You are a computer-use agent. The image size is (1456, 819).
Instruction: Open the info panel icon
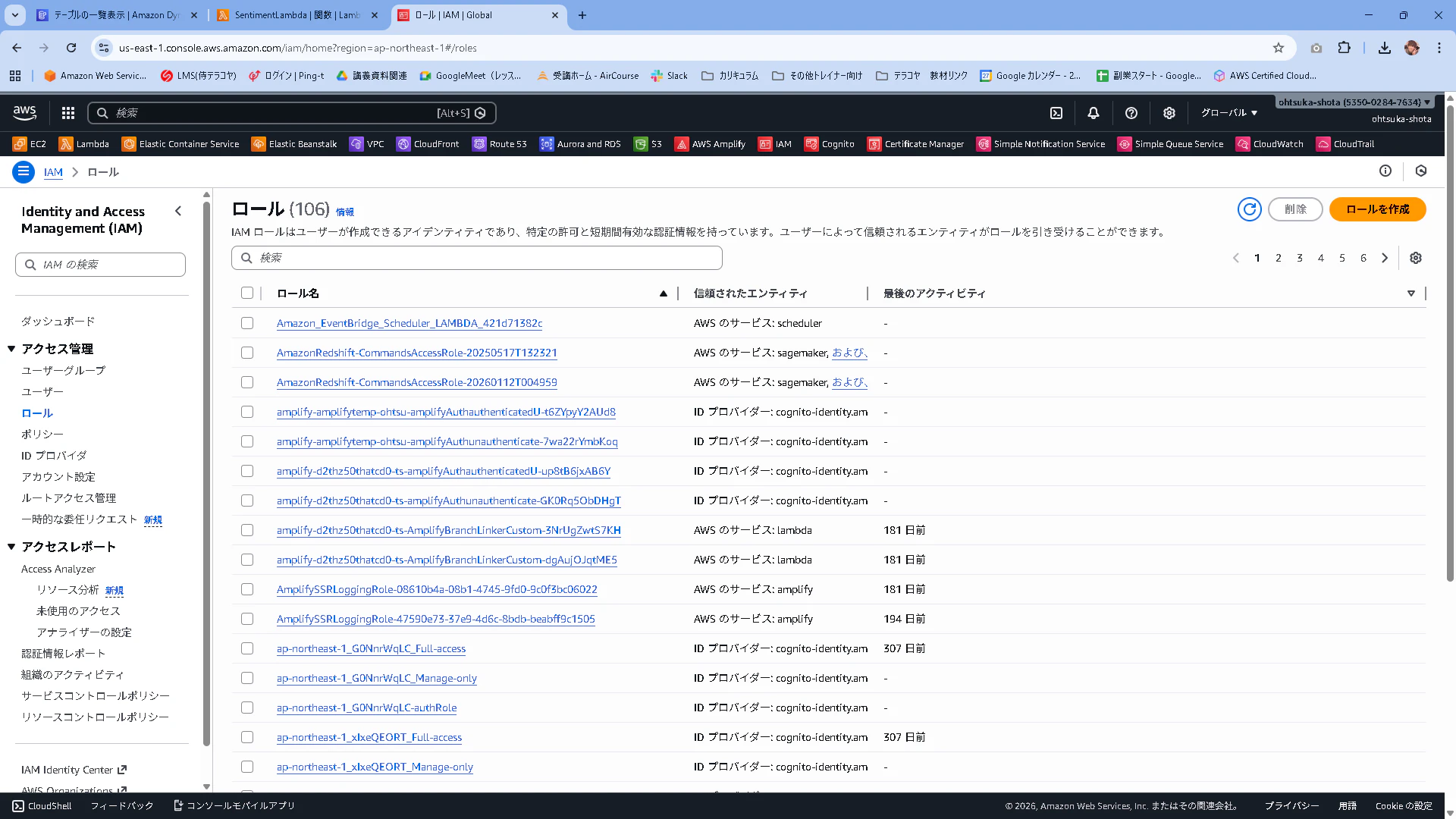click(x=1385, y=171)
